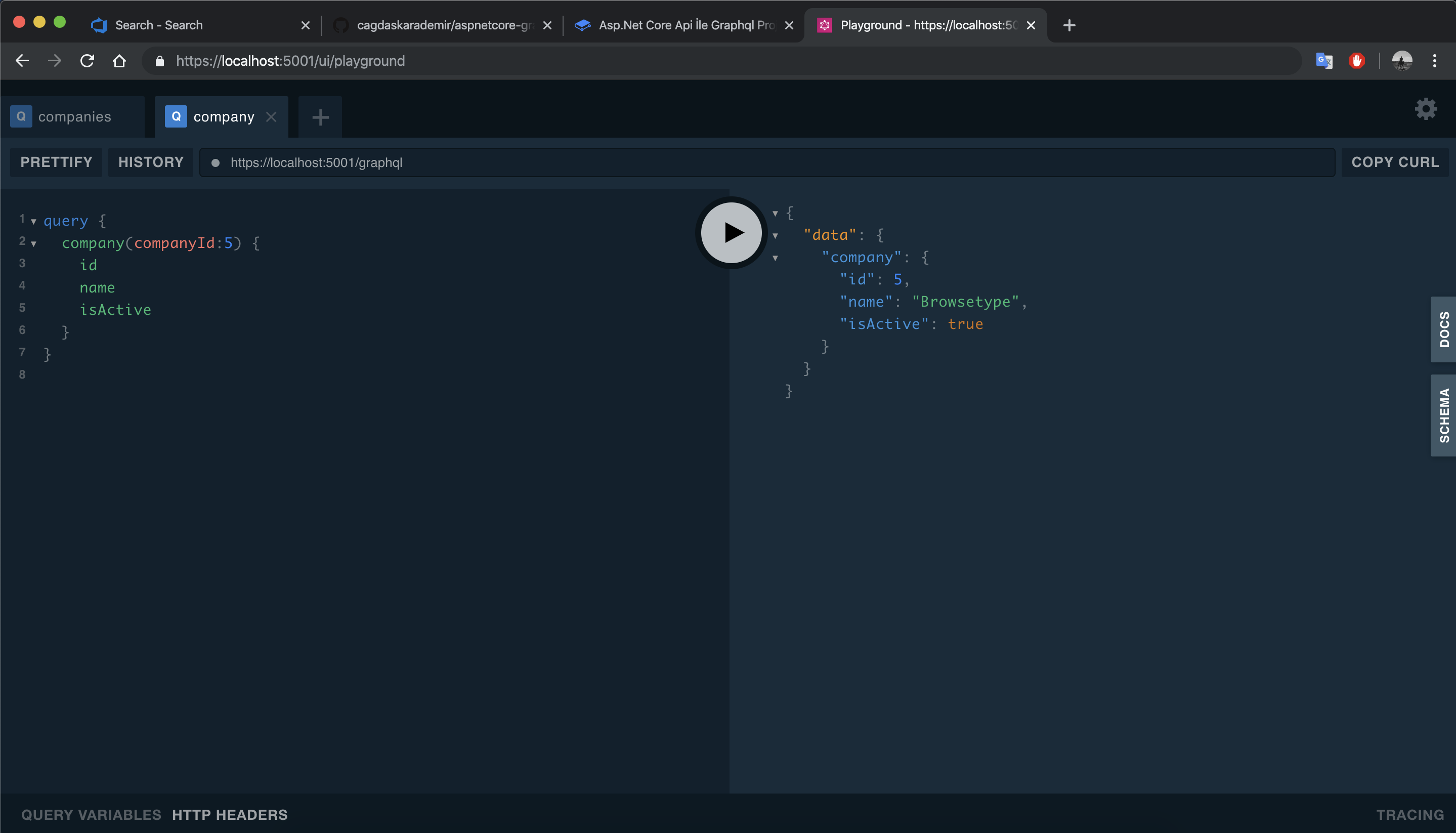The height and width of the screenshot is (833, 1456).
Task: Open the red hand blocker extension
Action: (x=1356, y=61)
